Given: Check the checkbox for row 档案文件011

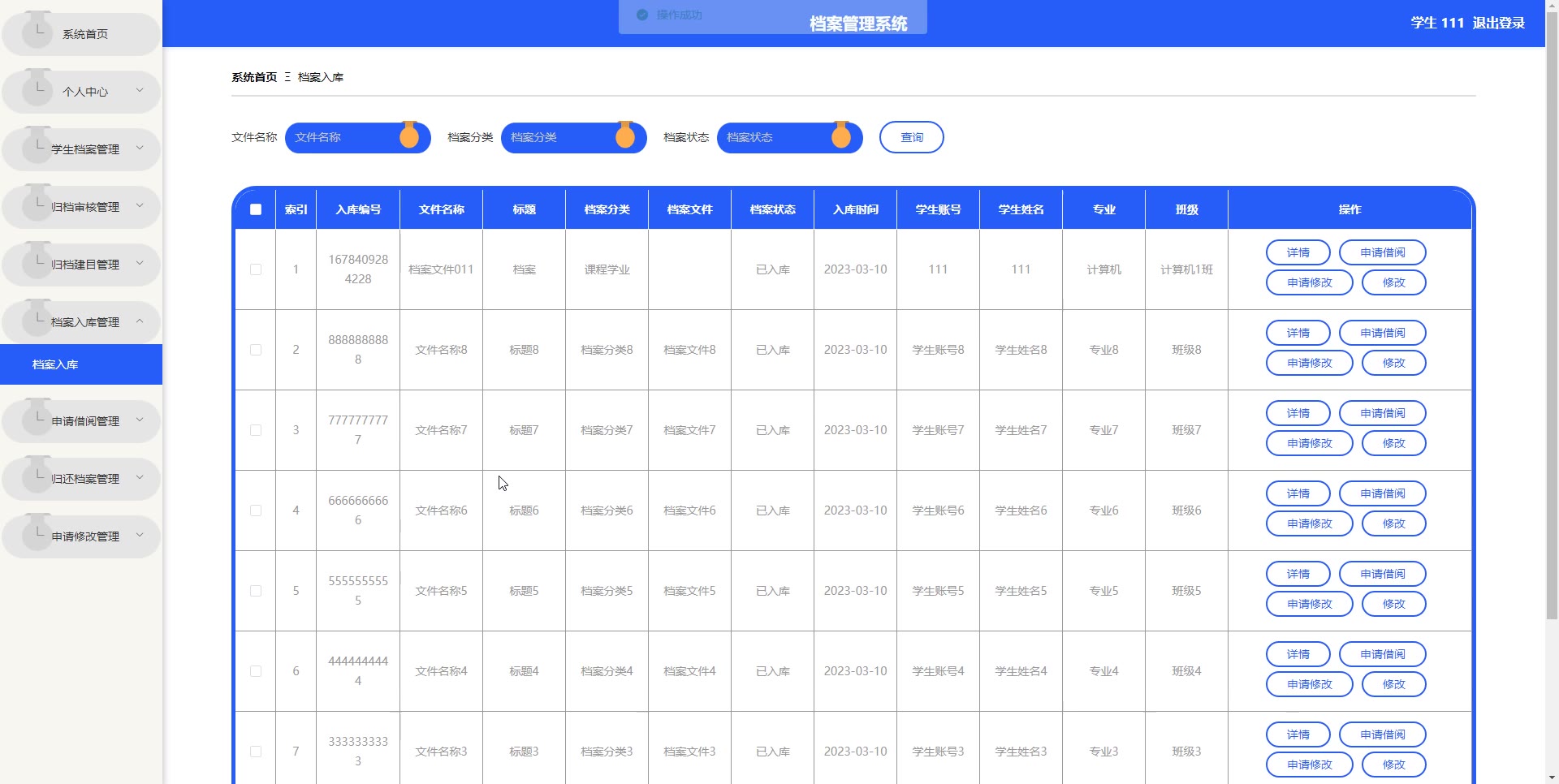Looking at the screenshot, I should pyautogui.click(x=256, y=269).
